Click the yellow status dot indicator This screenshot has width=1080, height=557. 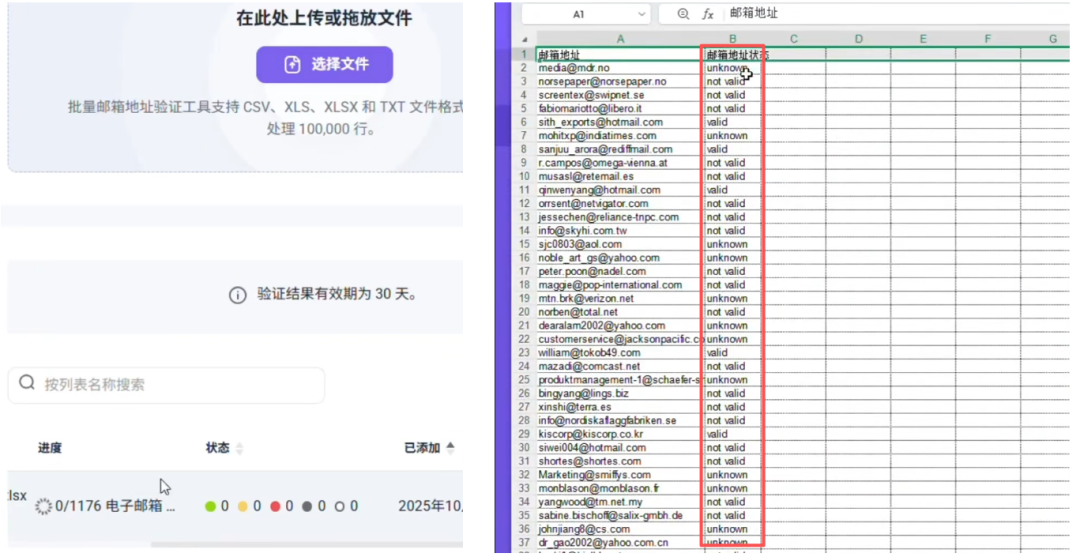[x=242, y=507]
